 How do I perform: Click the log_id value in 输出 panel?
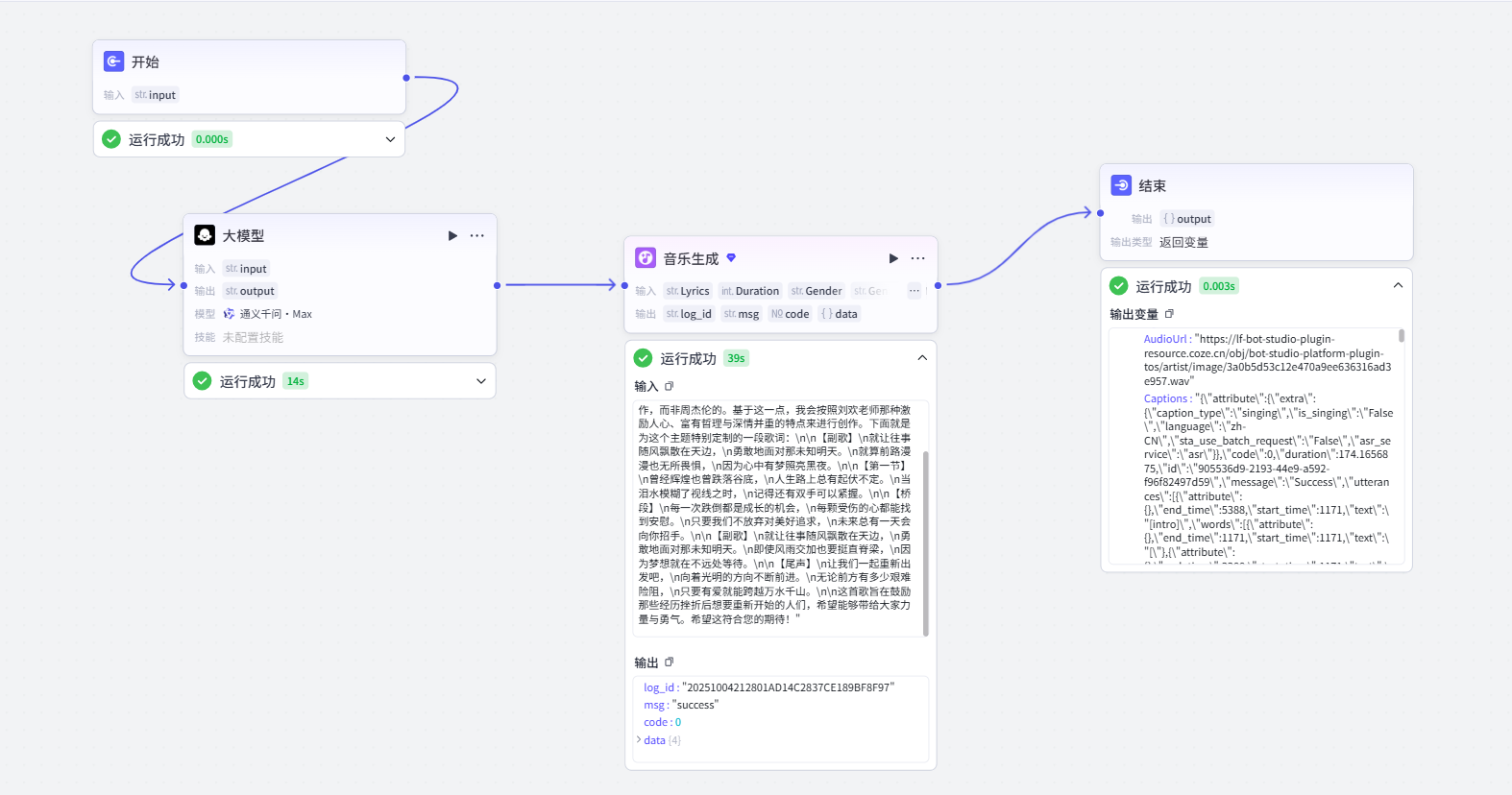[x=788, y=687]
